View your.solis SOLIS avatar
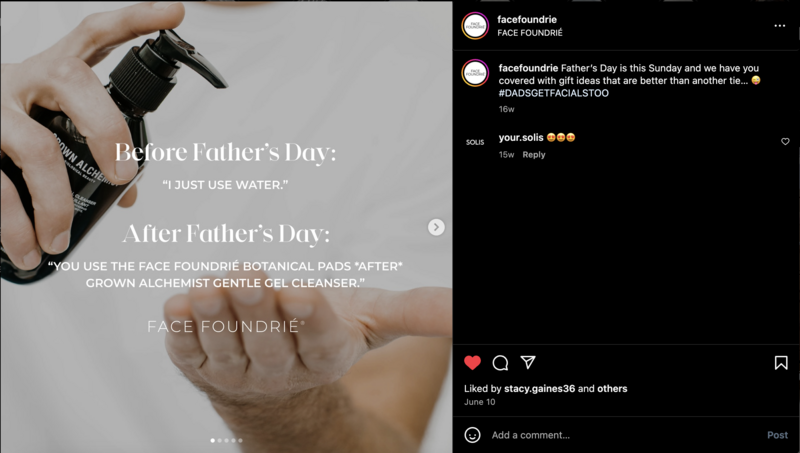The height and width of the screenshot is (453, 800). click(475, 142)
